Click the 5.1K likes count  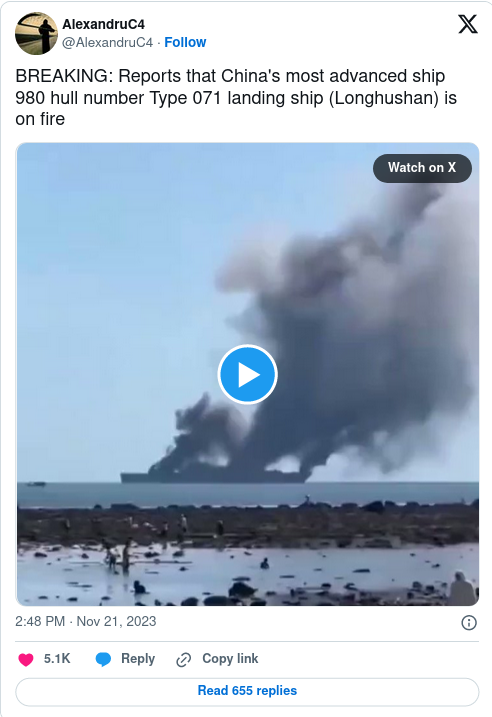click(x=57, y=658)
